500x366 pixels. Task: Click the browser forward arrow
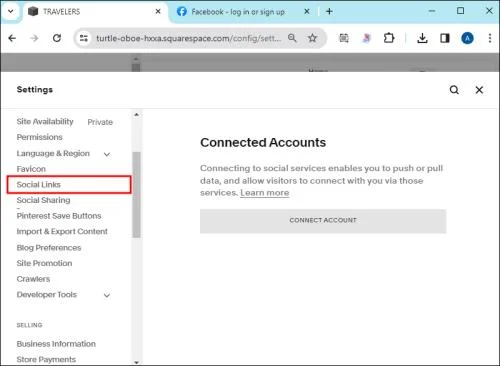click(x=34, y=38)
